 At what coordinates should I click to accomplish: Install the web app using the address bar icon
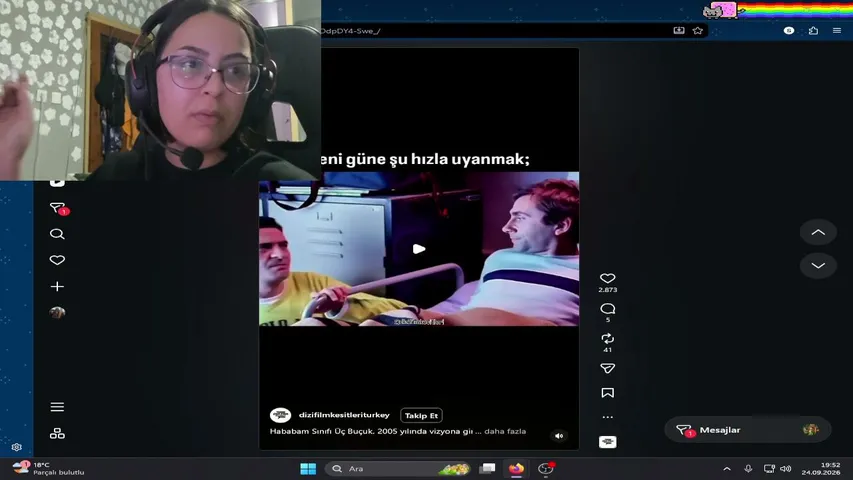[x=679, y=30]
